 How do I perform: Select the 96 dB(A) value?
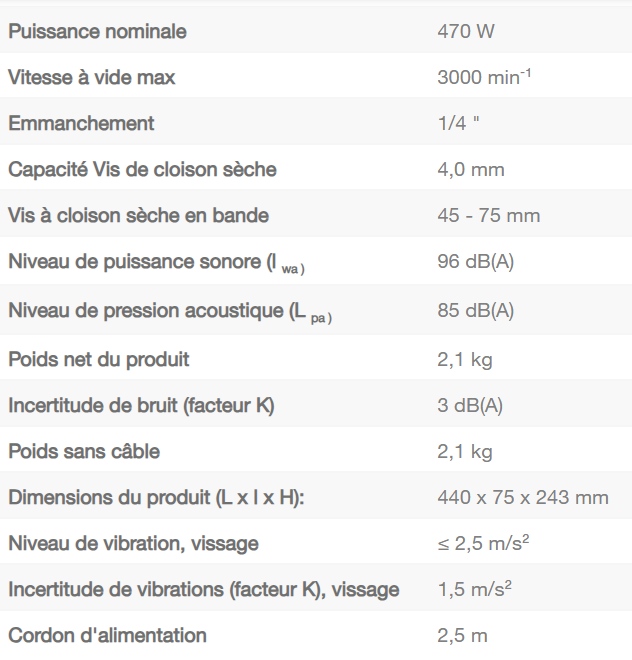pyautogui.click(x=476, y=262)
